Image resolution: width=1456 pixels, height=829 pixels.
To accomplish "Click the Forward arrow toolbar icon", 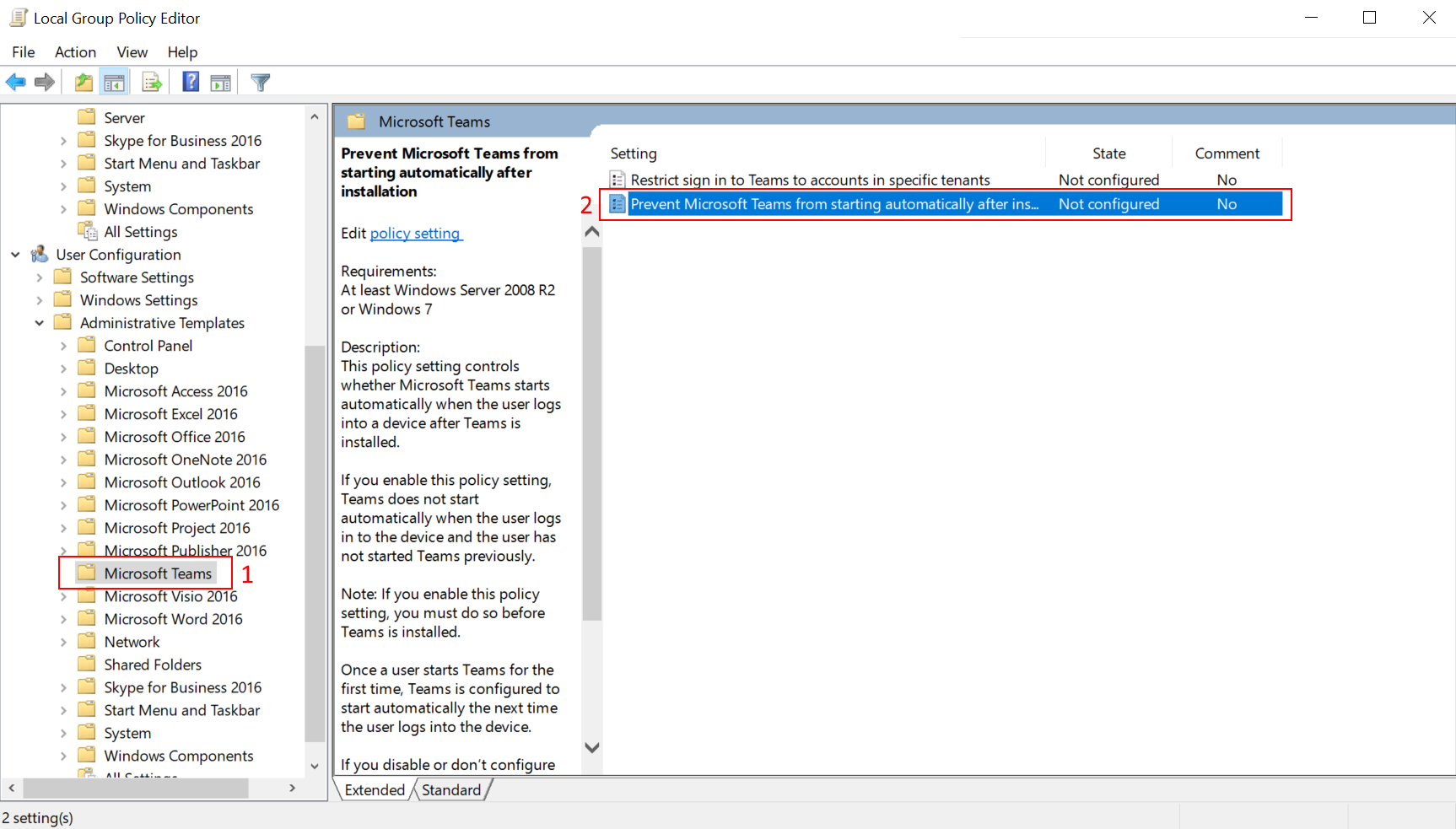I will coord(45,82).
